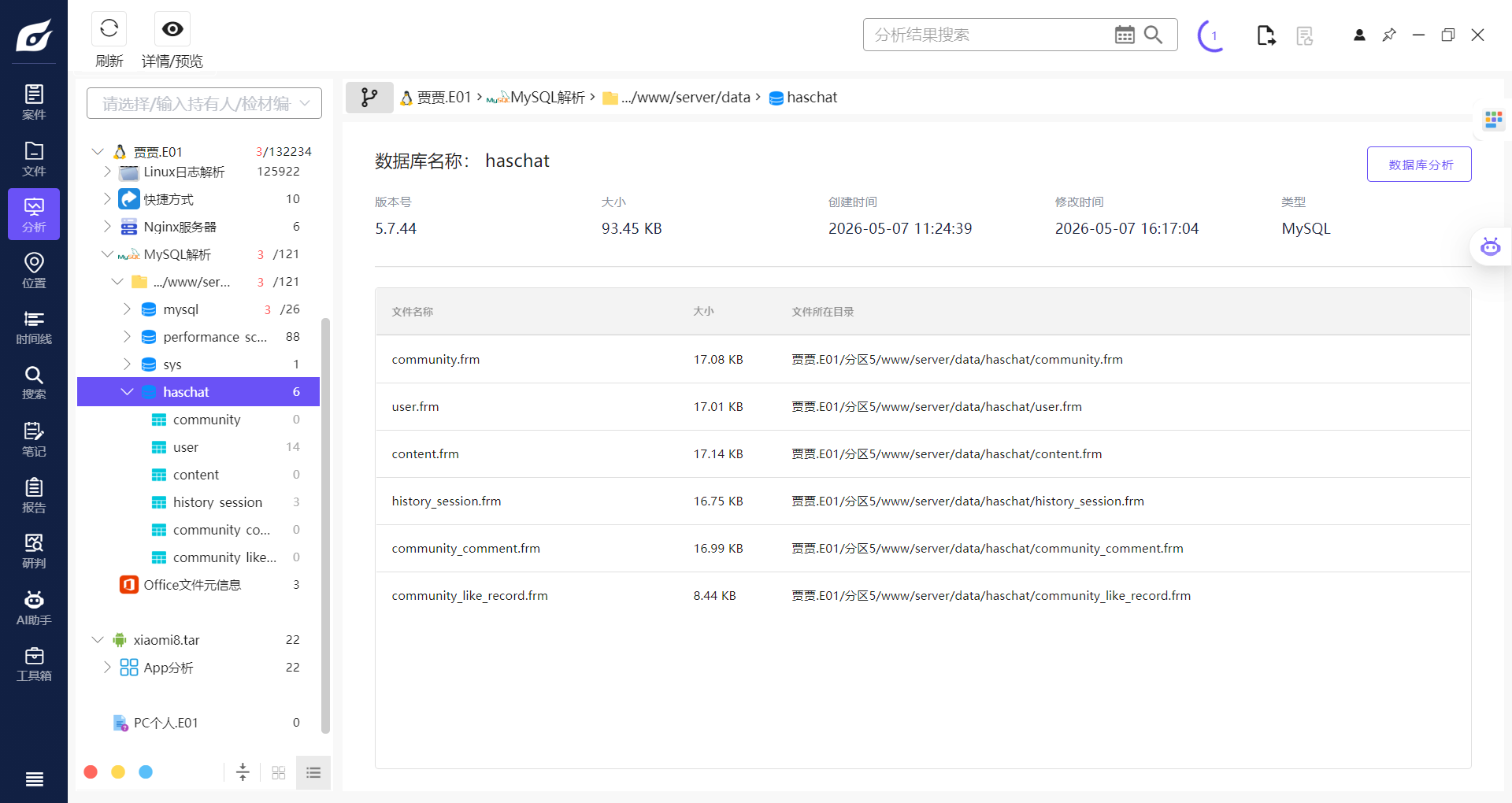Screen dimensions: 1512x803
Task: Click the history_session.frm file row
Action: point(923,501)
